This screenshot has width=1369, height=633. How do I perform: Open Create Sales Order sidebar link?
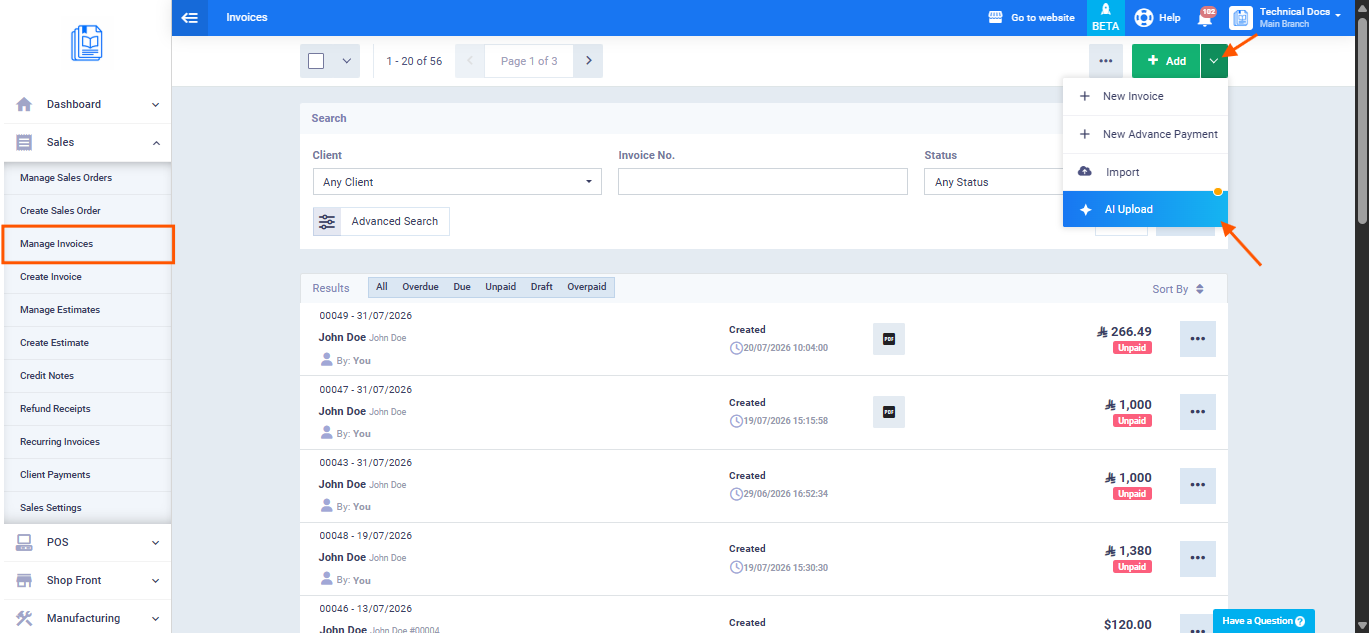(86, 211)
